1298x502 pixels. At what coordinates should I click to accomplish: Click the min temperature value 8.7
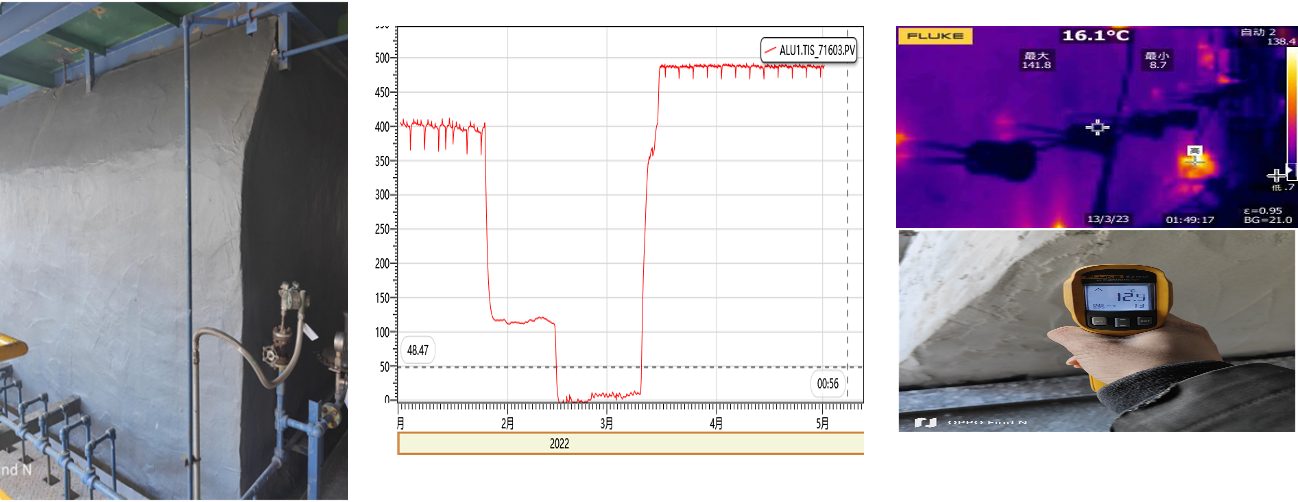pyautogui.click(x=1159, y=66)
